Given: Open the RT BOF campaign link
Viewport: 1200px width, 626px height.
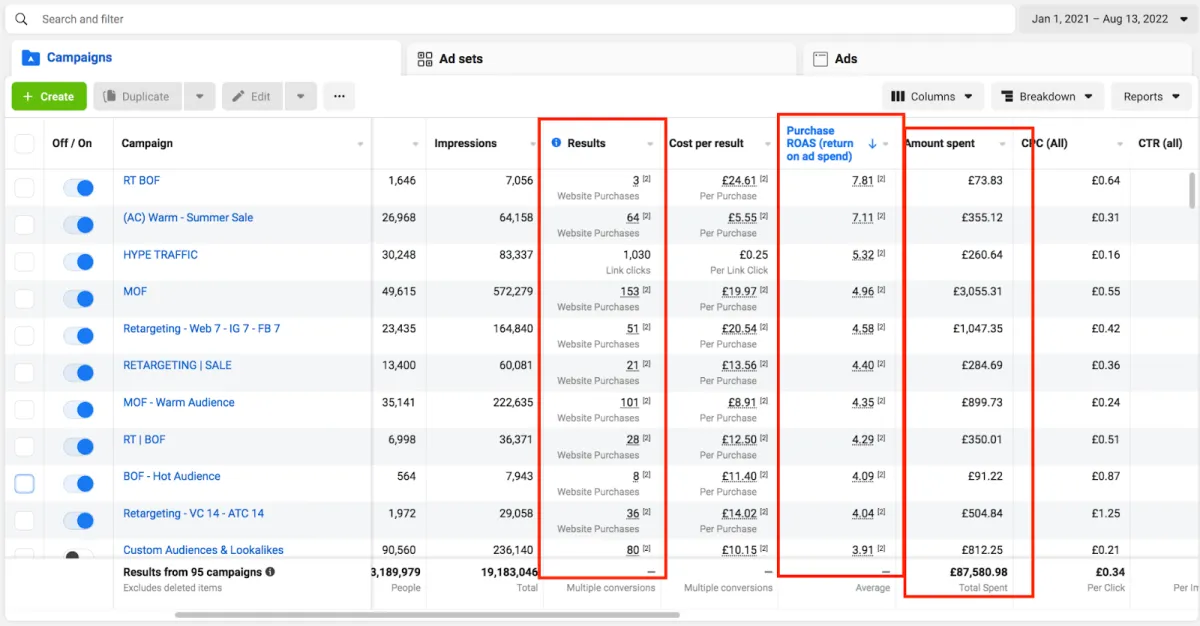Looking at the screenshot, I should (x=141, y=180).
